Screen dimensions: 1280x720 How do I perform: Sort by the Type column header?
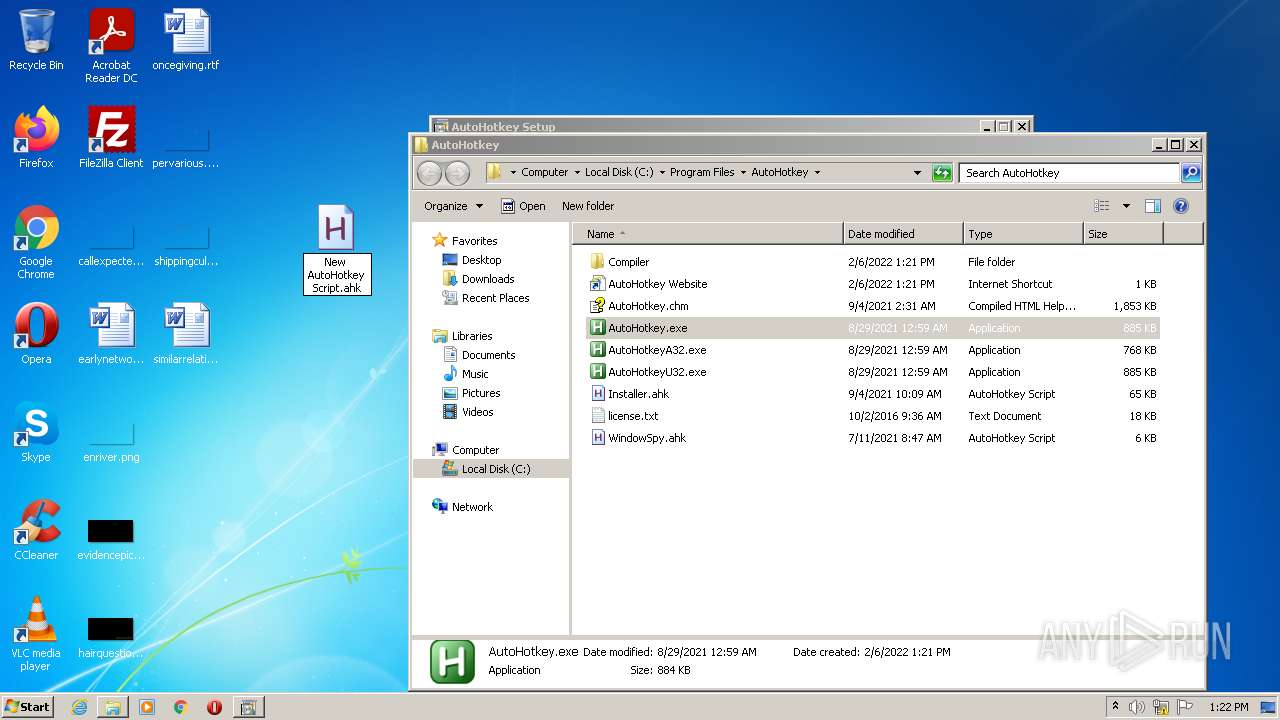pos(1023,234)
